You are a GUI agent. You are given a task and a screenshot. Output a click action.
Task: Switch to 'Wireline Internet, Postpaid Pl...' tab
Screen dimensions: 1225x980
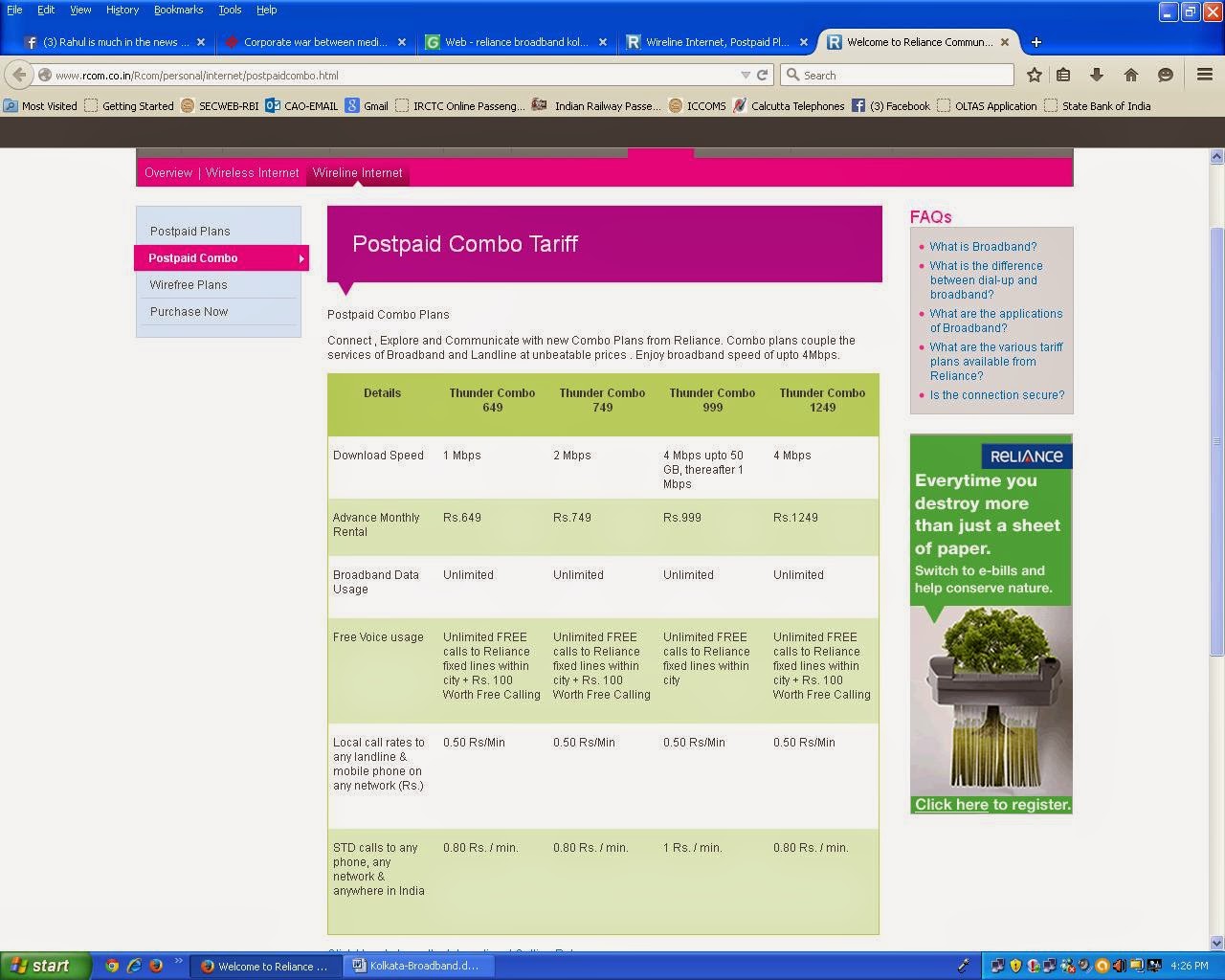tap(716, 42)
